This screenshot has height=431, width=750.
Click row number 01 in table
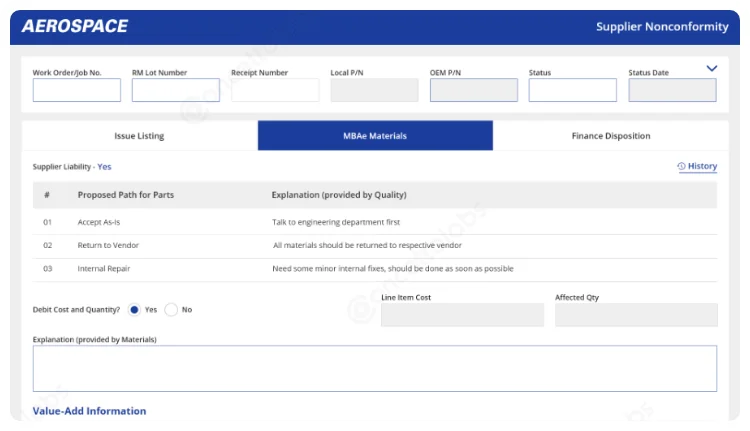click(47, 222)
